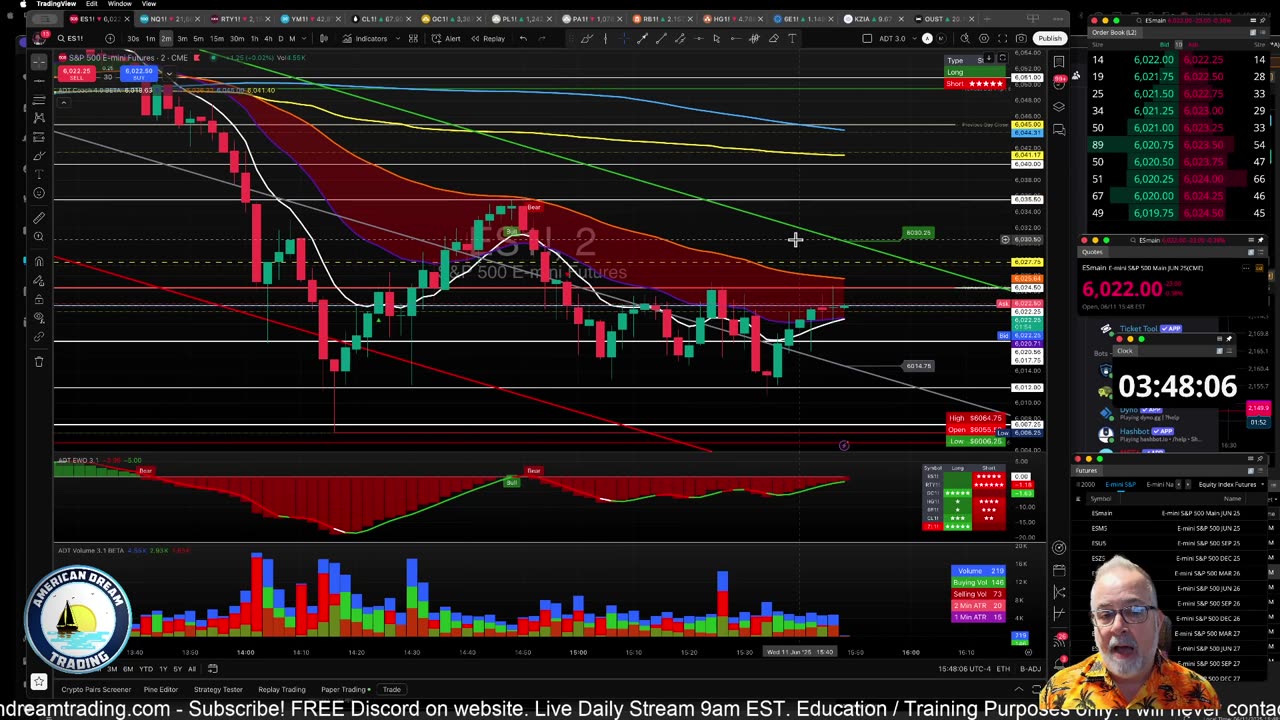Open the Edit menu

91,4
